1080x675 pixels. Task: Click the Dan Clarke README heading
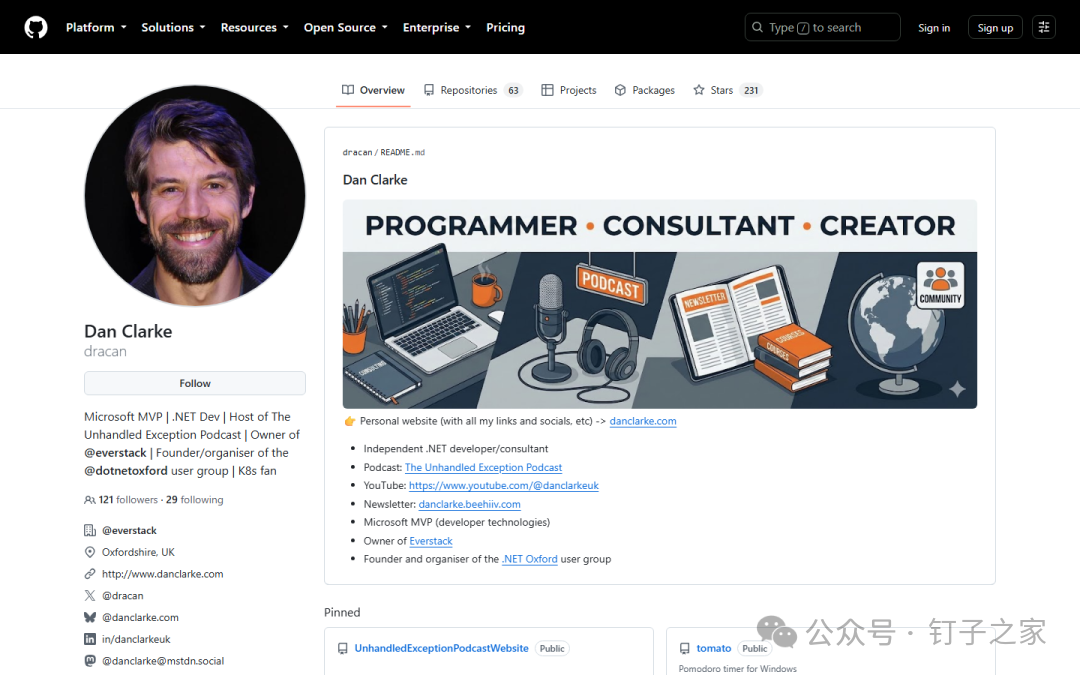[x=375, y=180]
